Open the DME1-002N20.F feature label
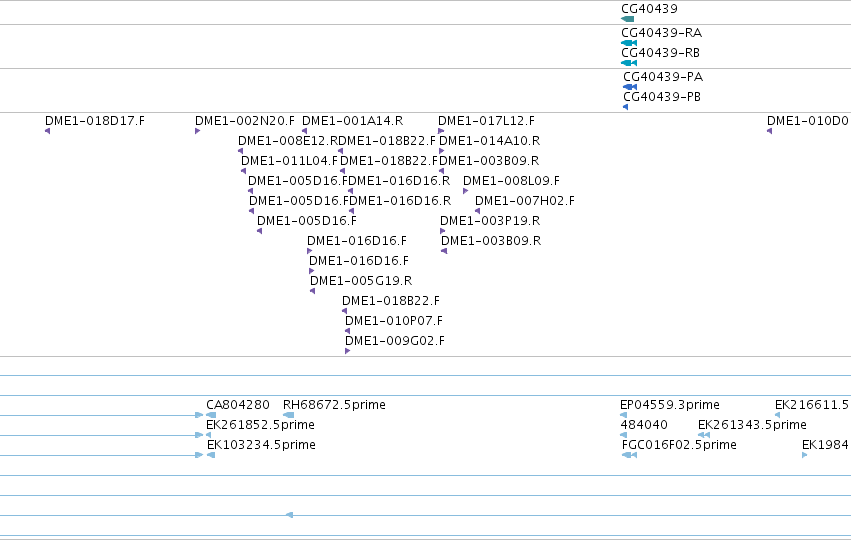This screenshot has width=851, height=540. (245, 120)
